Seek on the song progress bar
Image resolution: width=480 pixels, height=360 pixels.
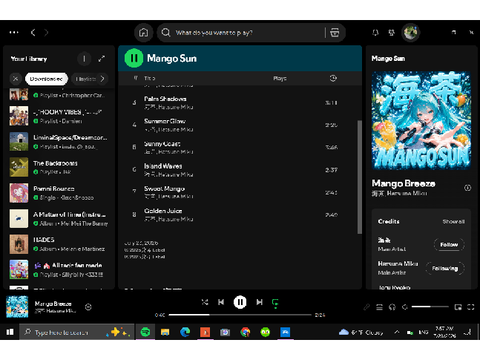tap(240, 315)
